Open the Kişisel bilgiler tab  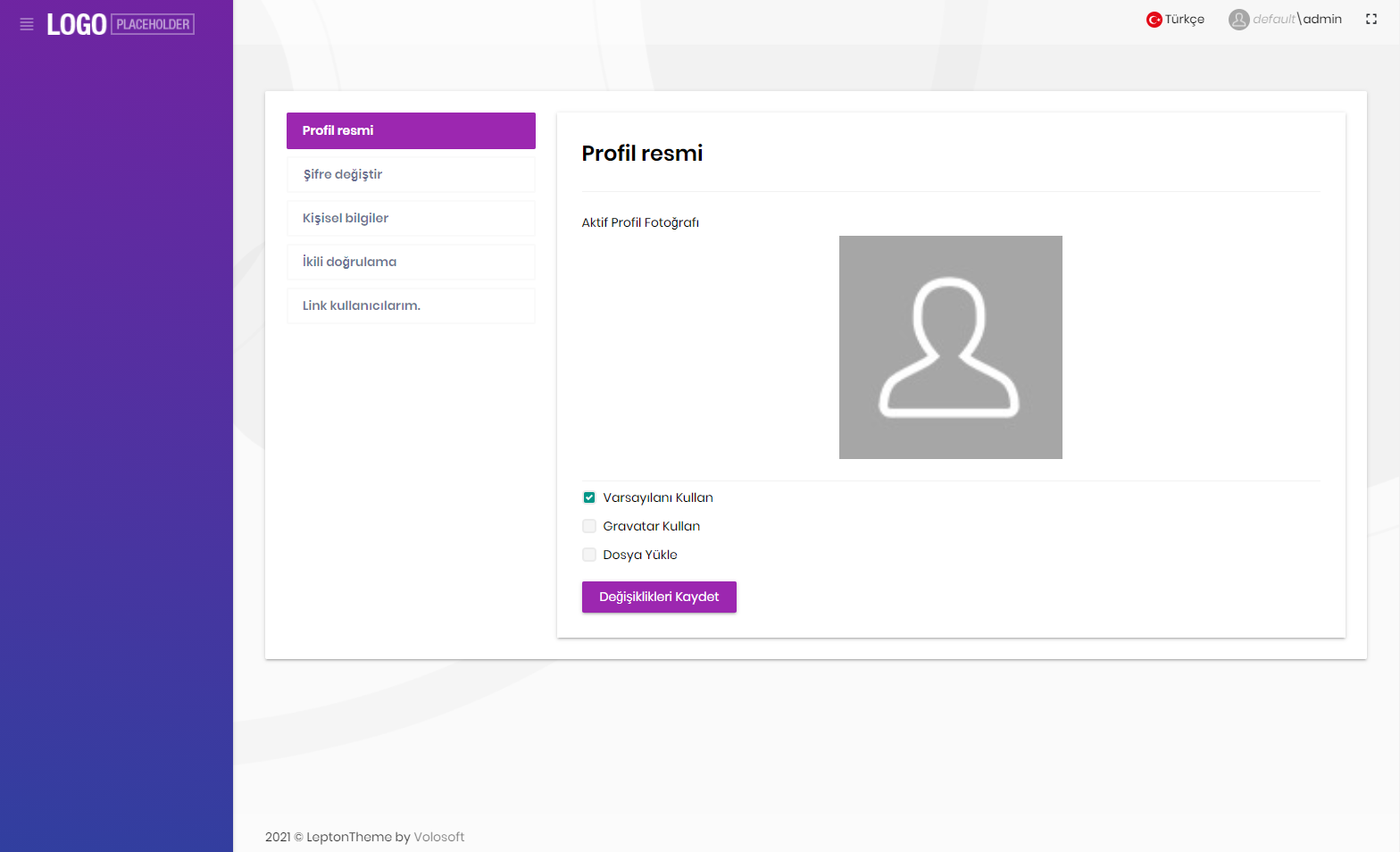(411, 218)
